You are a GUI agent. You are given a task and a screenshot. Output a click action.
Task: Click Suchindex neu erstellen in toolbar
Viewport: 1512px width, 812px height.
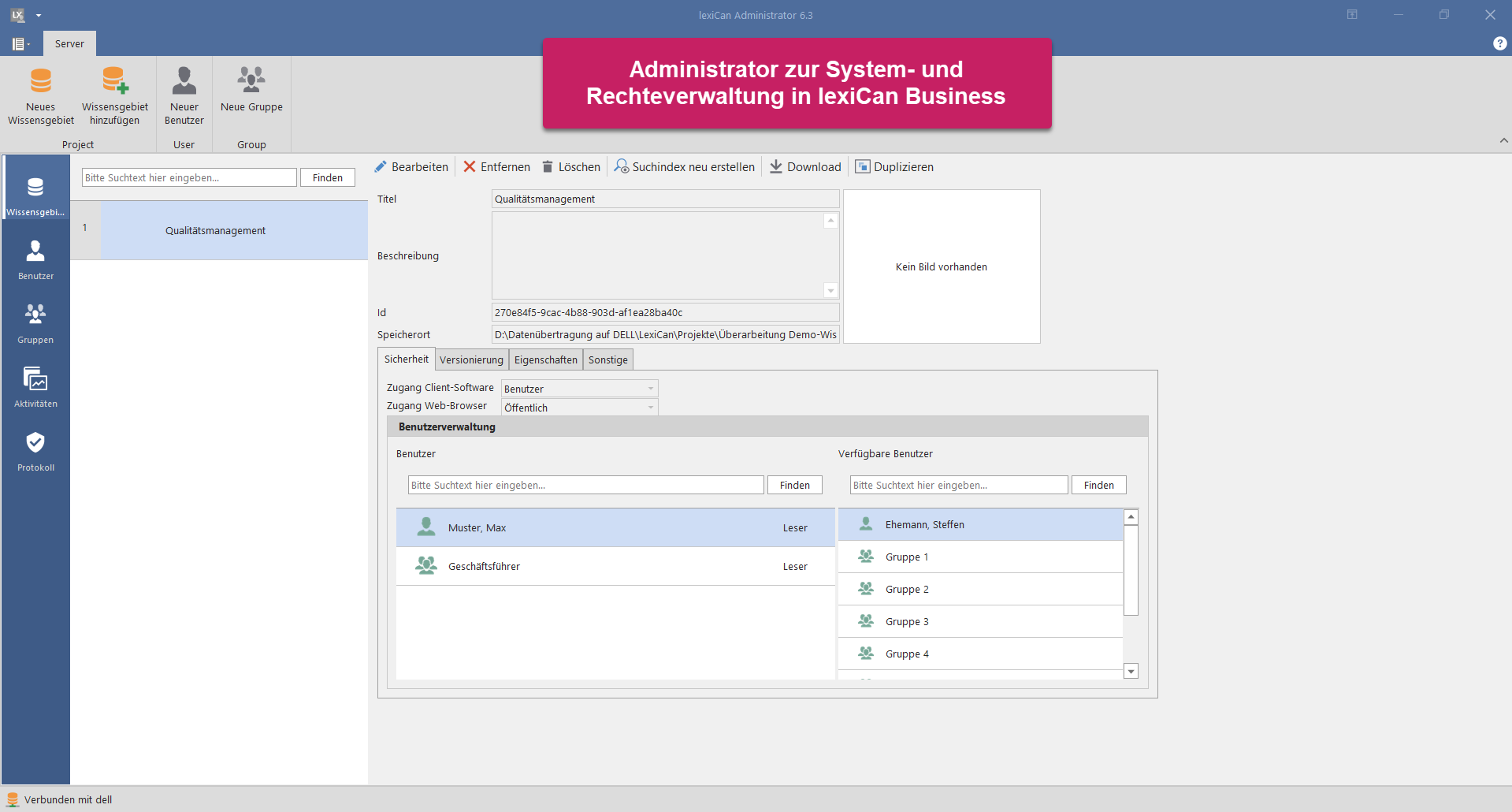pos(684,167)
